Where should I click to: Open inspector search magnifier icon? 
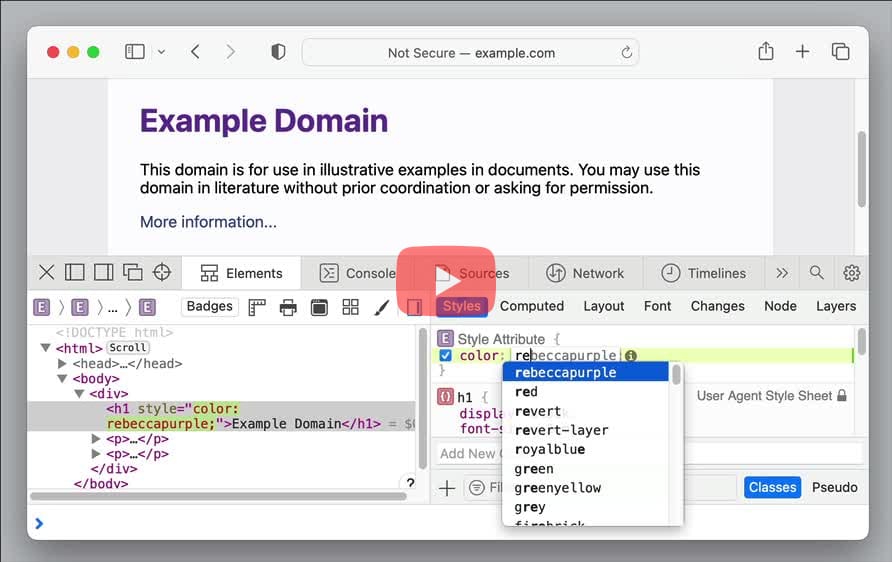pyautogui.click(x=816, y=272)
